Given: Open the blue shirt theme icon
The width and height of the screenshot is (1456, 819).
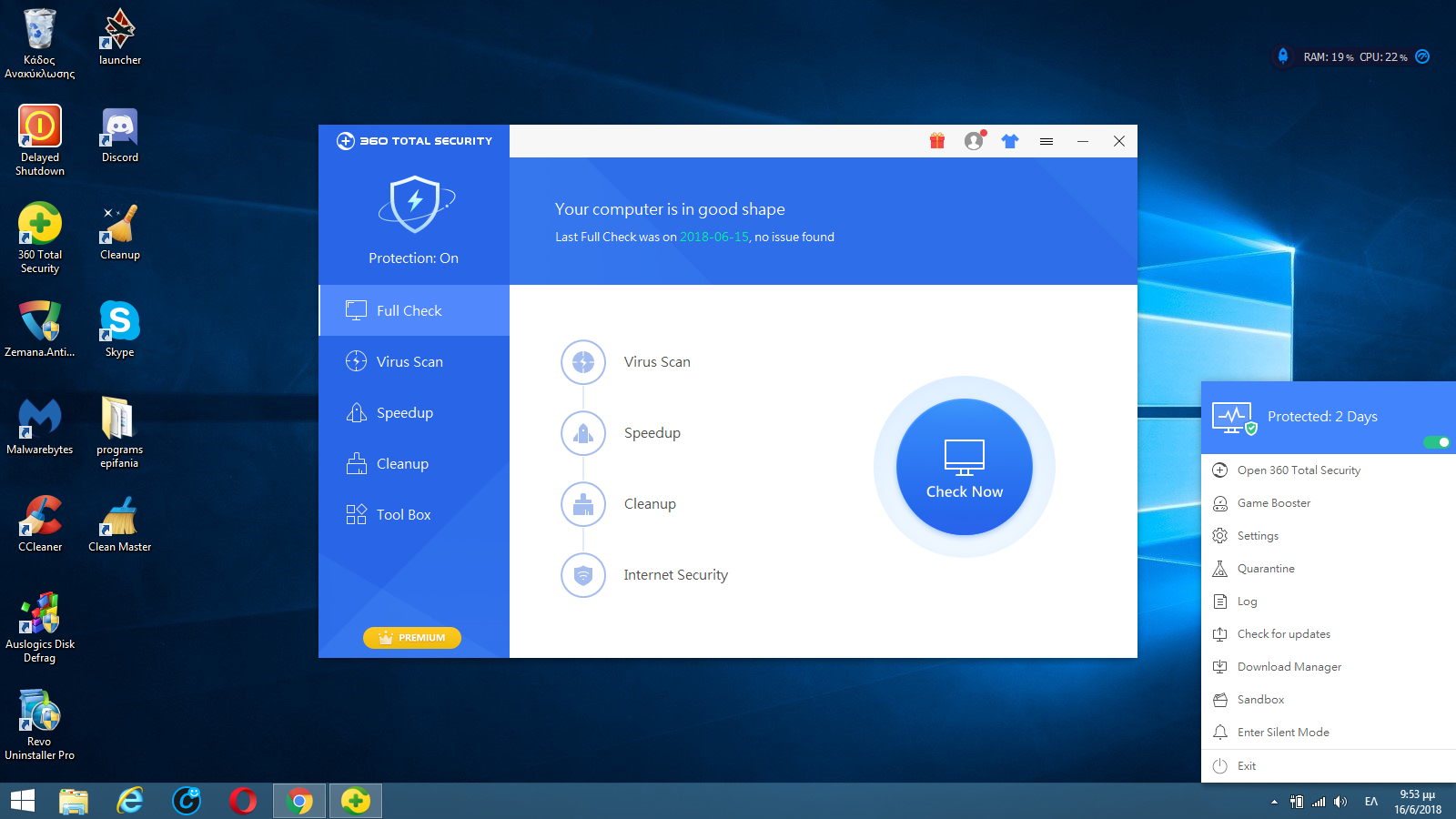Looking at the screenshot, I should [1010, 141].
